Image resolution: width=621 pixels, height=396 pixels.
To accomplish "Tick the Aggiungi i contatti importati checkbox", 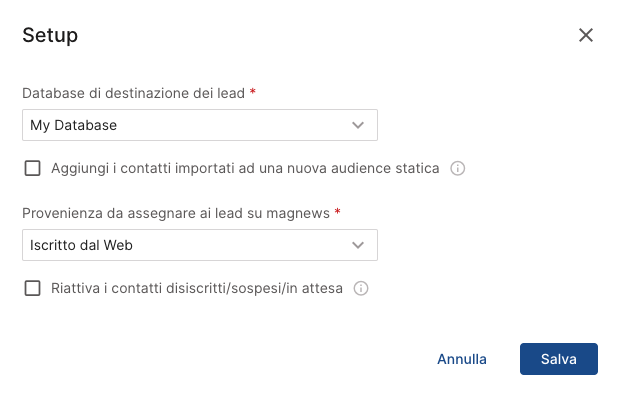I will (32, 168).
